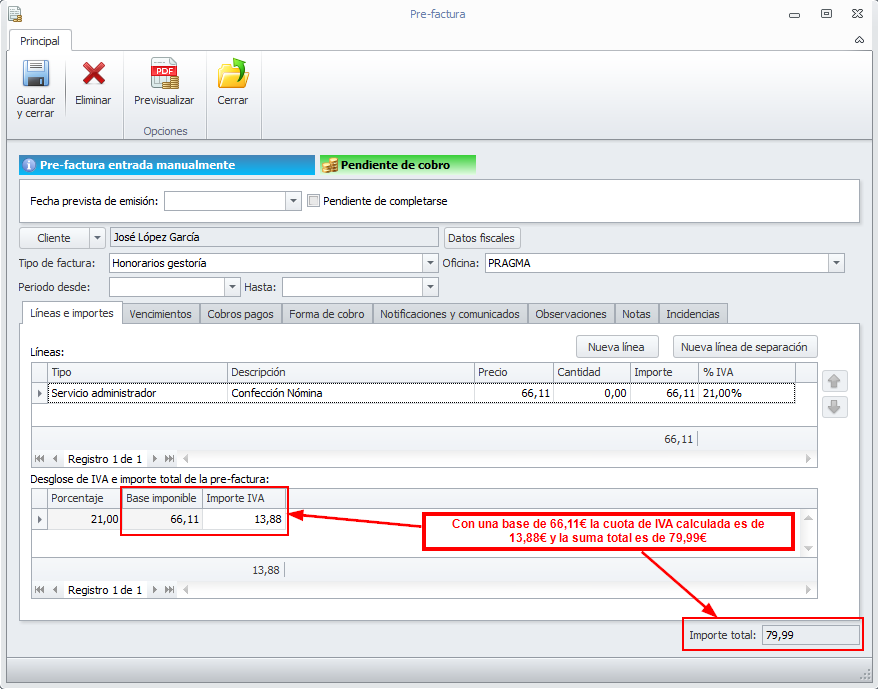
Task: Click Nueva línea de separación button
Action: click(x=745, y=347)
